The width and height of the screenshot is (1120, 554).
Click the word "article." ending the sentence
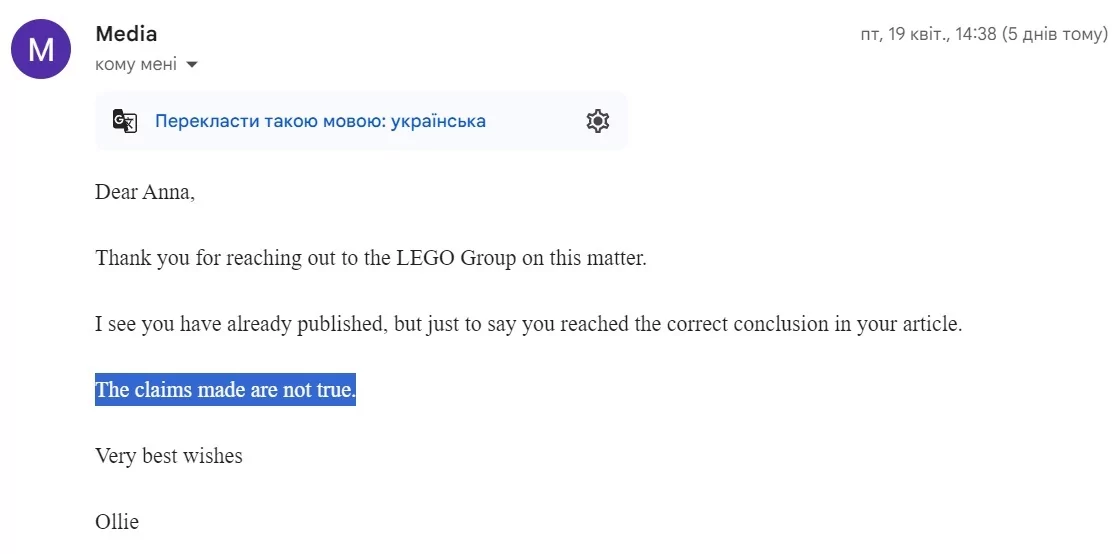click(929, 324)
